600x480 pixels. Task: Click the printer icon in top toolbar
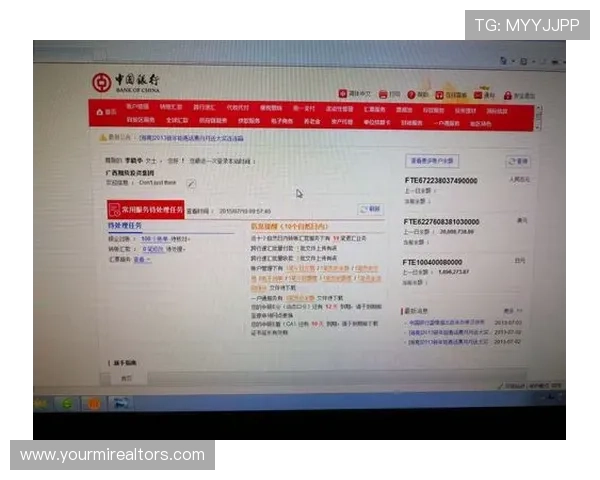[383, 94]
